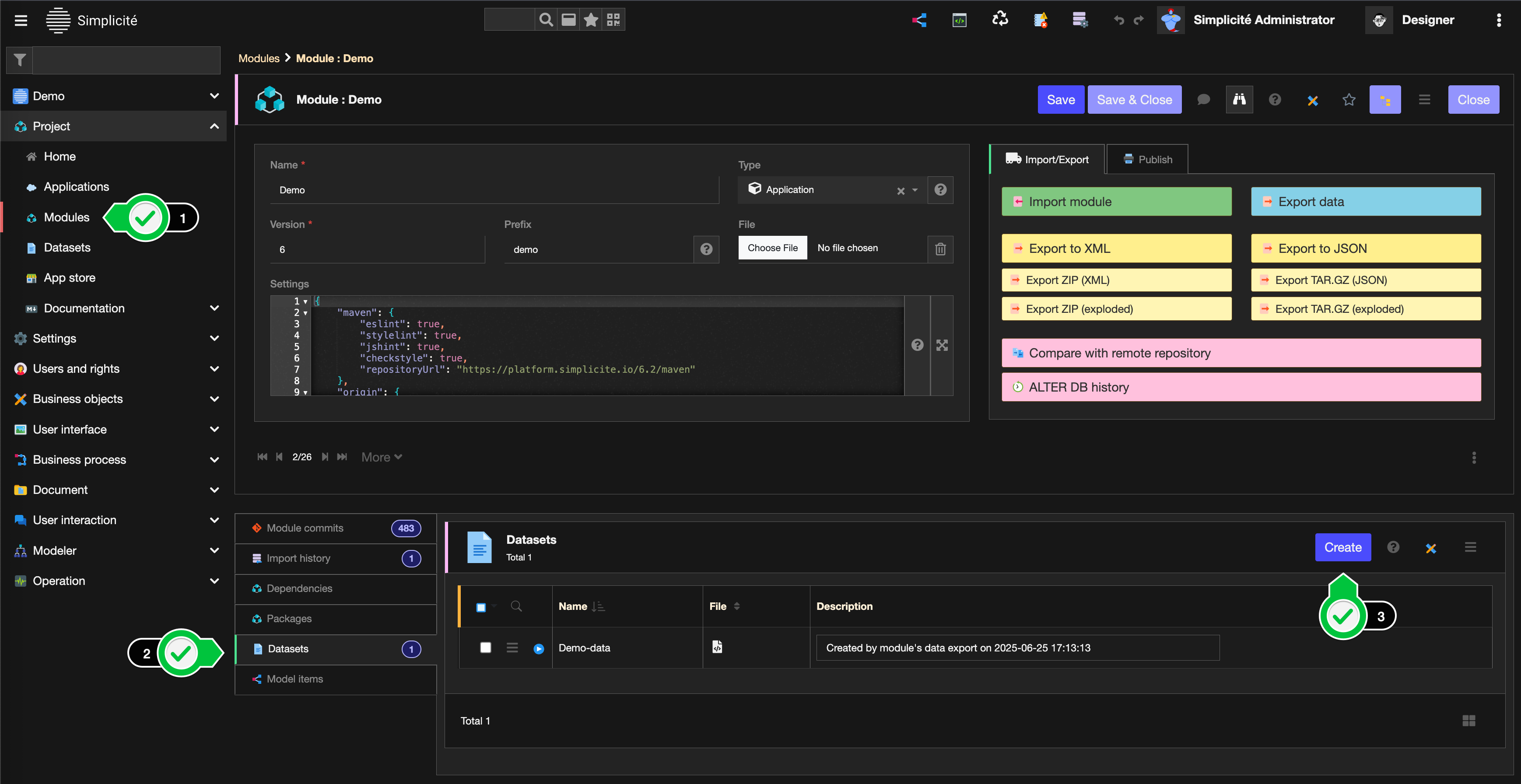The height and width of the screenshot is (784, 1521).
Task: Click the binoculars icon in module toolbar
Action: [x=1239, y=100]
